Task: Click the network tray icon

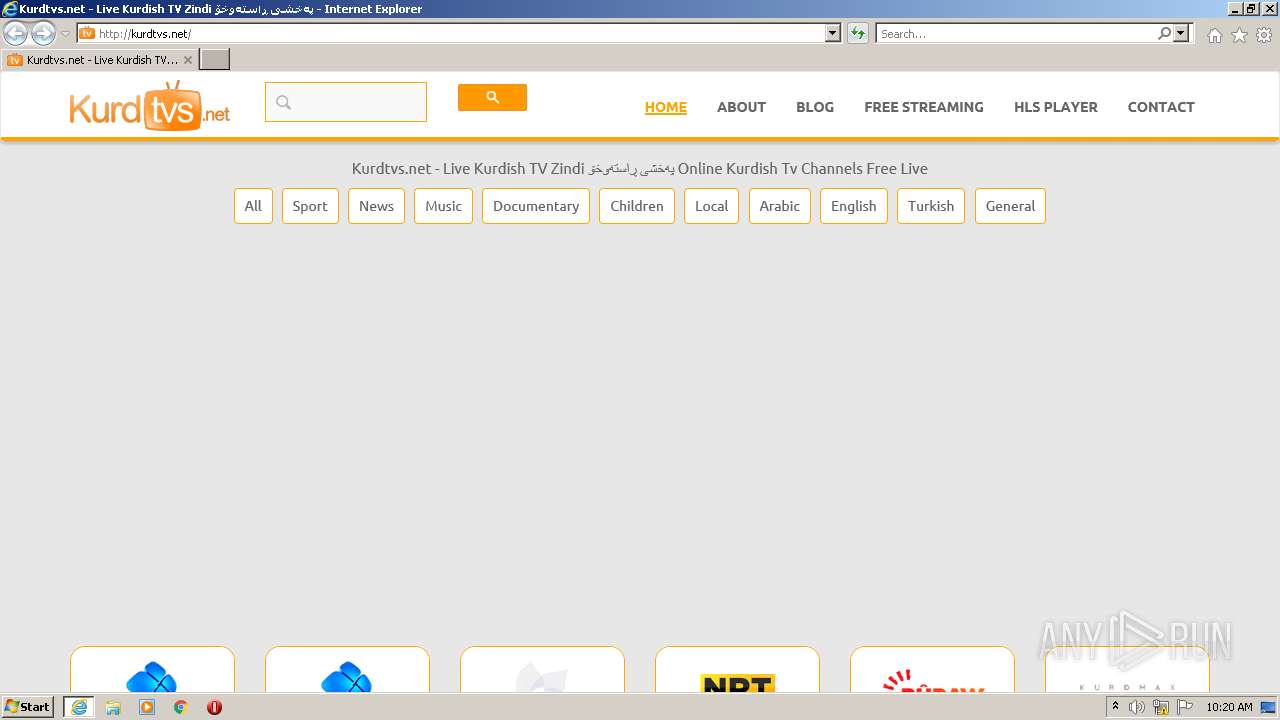Action: pyautogui.click(x=1161, y=707)
